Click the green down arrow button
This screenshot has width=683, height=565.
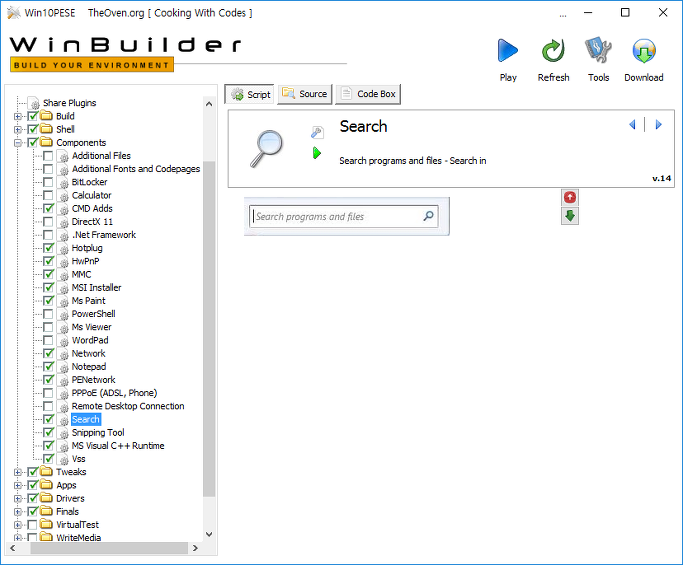tap(570, 216)
